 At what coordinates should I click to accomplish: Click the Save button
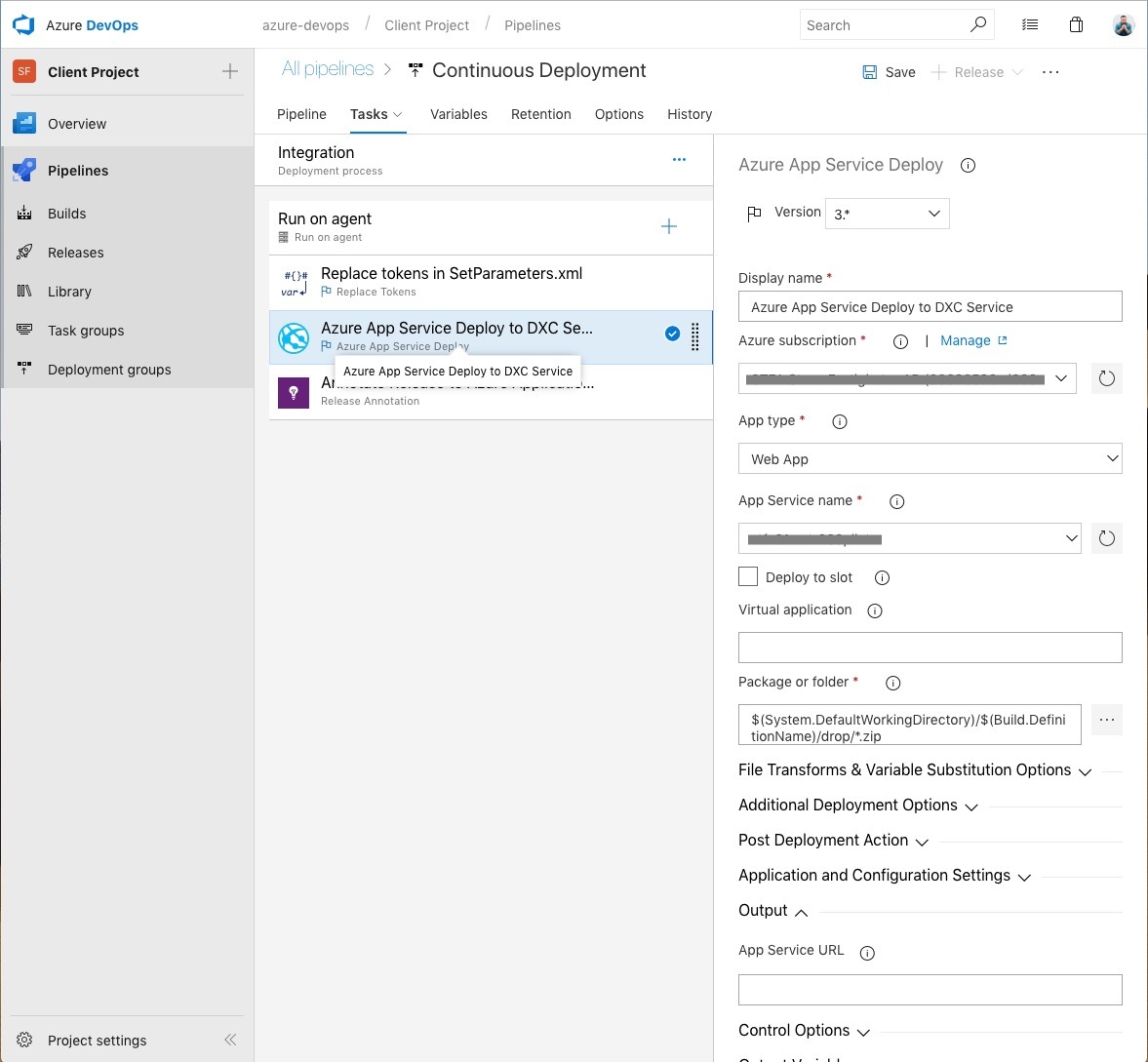pos(889,72)
